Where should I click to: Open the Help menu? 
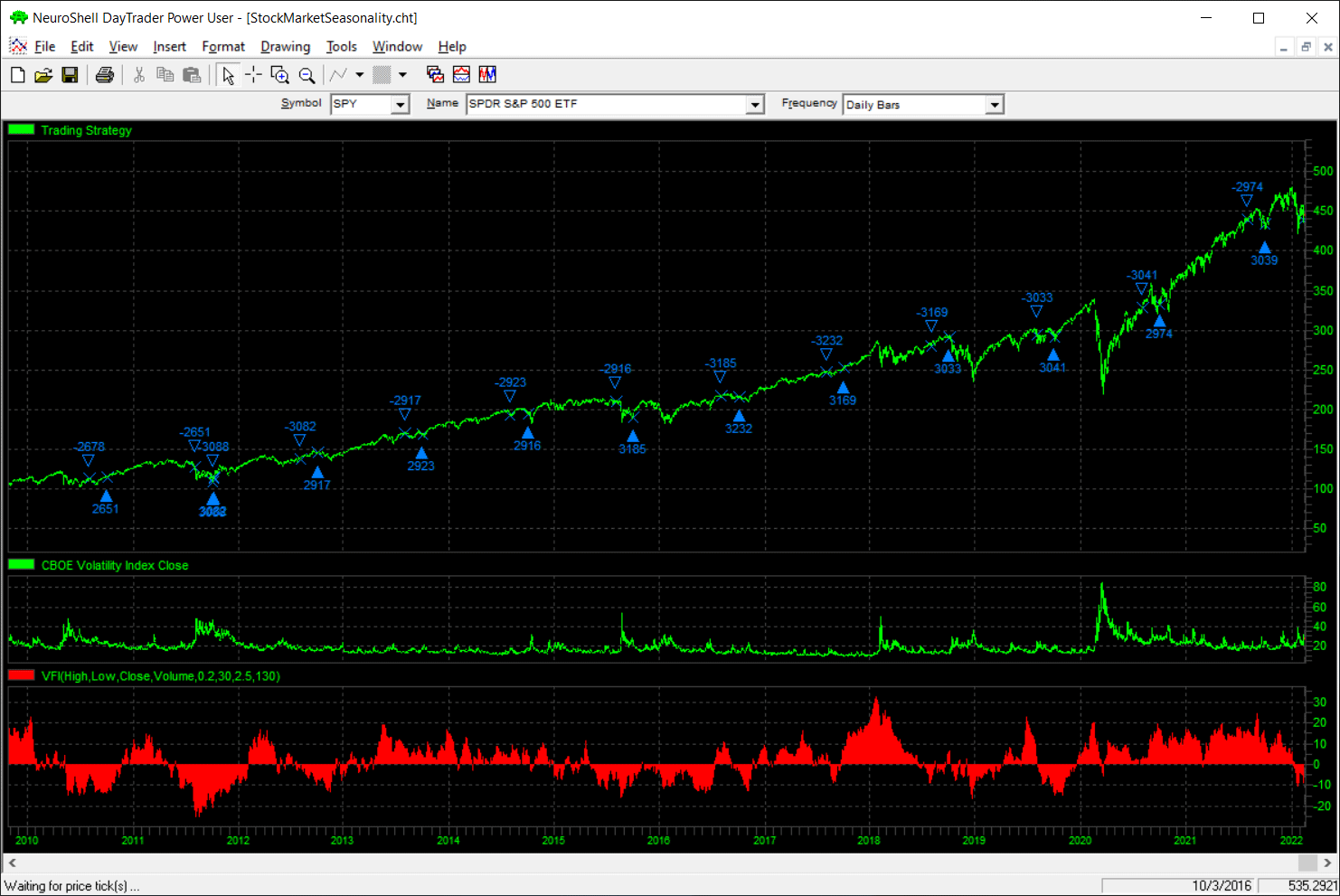pyautogui.click(x=452, y=47)
